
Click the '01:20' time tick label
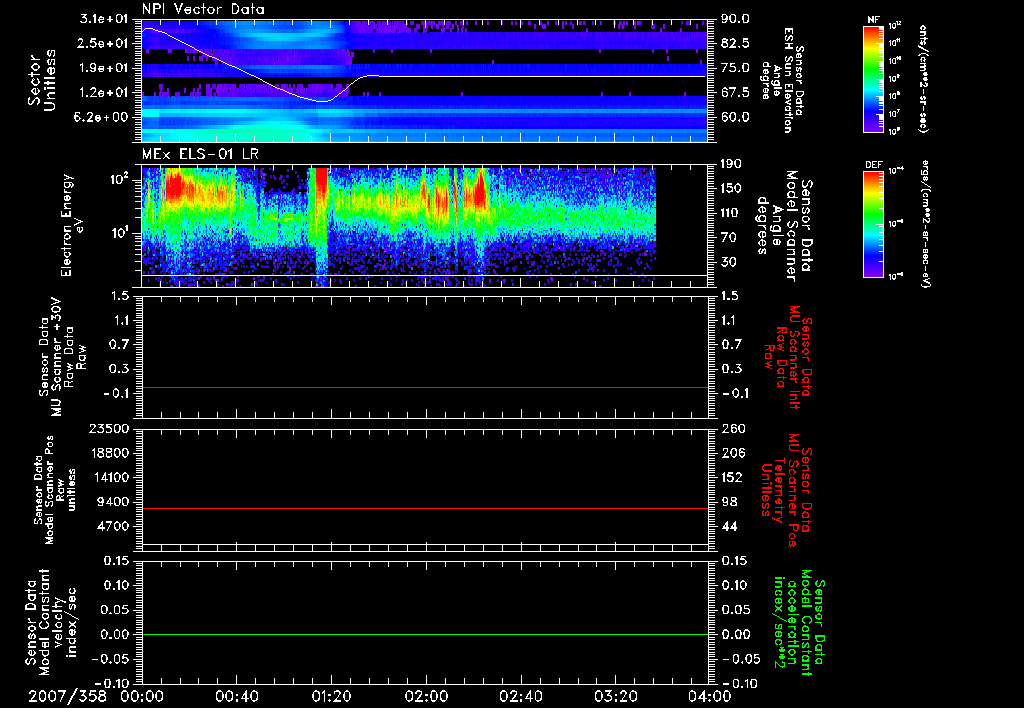point(331,696)
